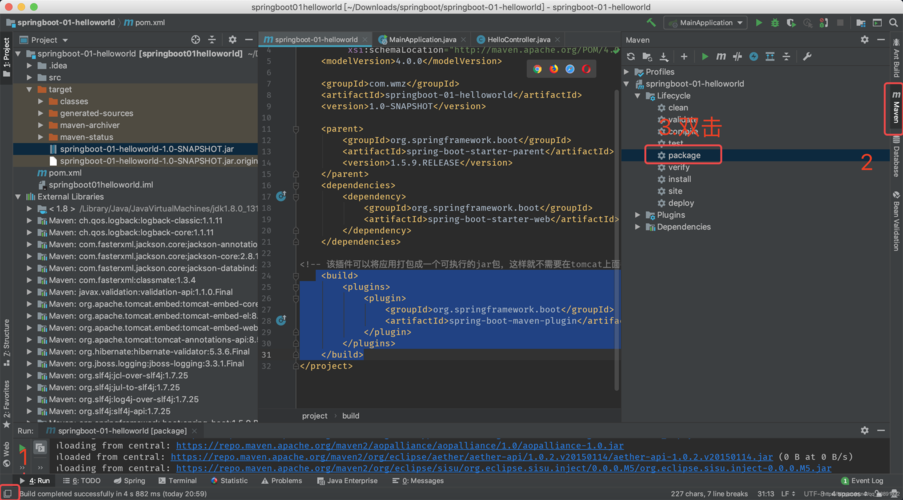Click Download Sources icon in Maven toolbar
903x500 pixels.
coord(663,56)
